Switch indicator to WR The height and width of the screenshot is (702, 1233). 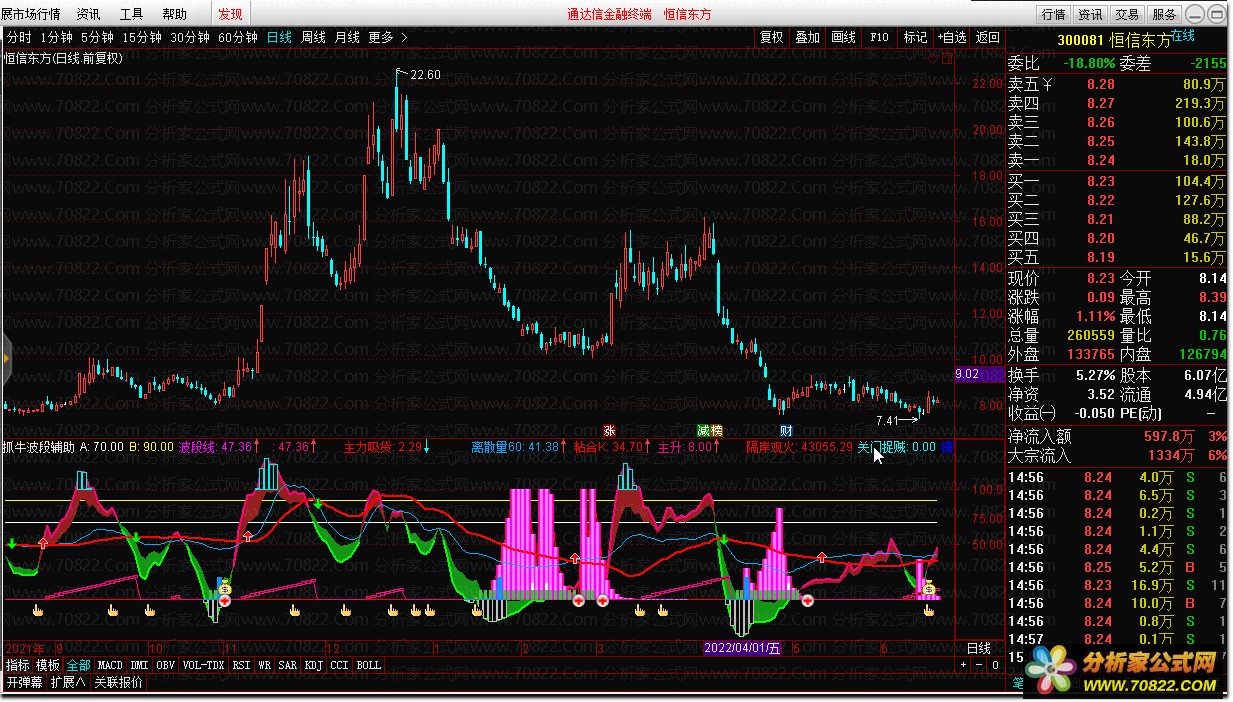[x=264, y=665]
